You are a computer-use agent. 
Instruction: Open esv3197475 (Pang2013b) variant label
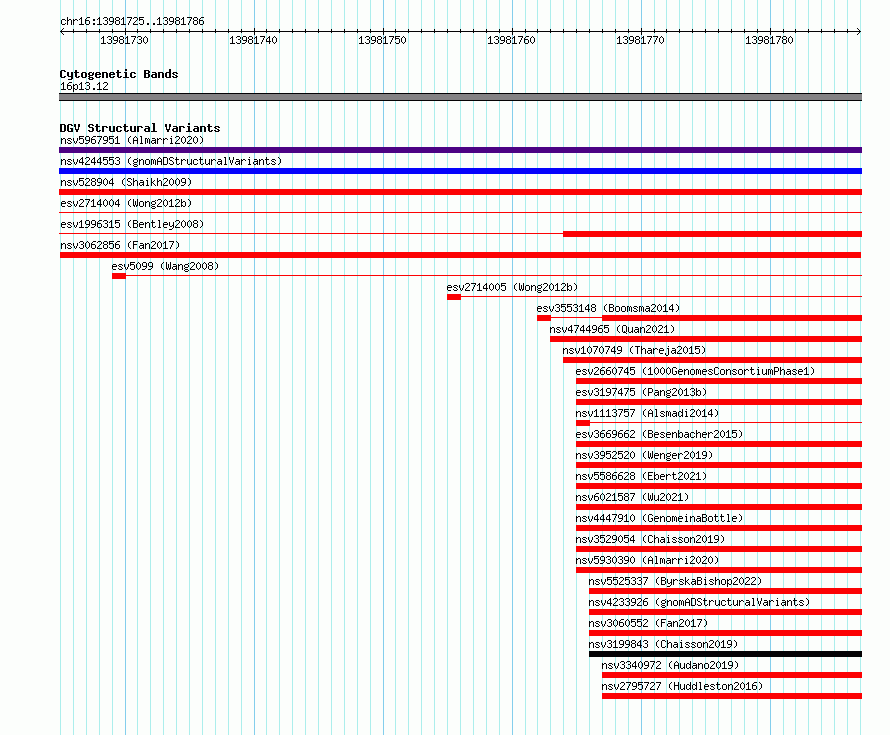[x=641, y=392]
